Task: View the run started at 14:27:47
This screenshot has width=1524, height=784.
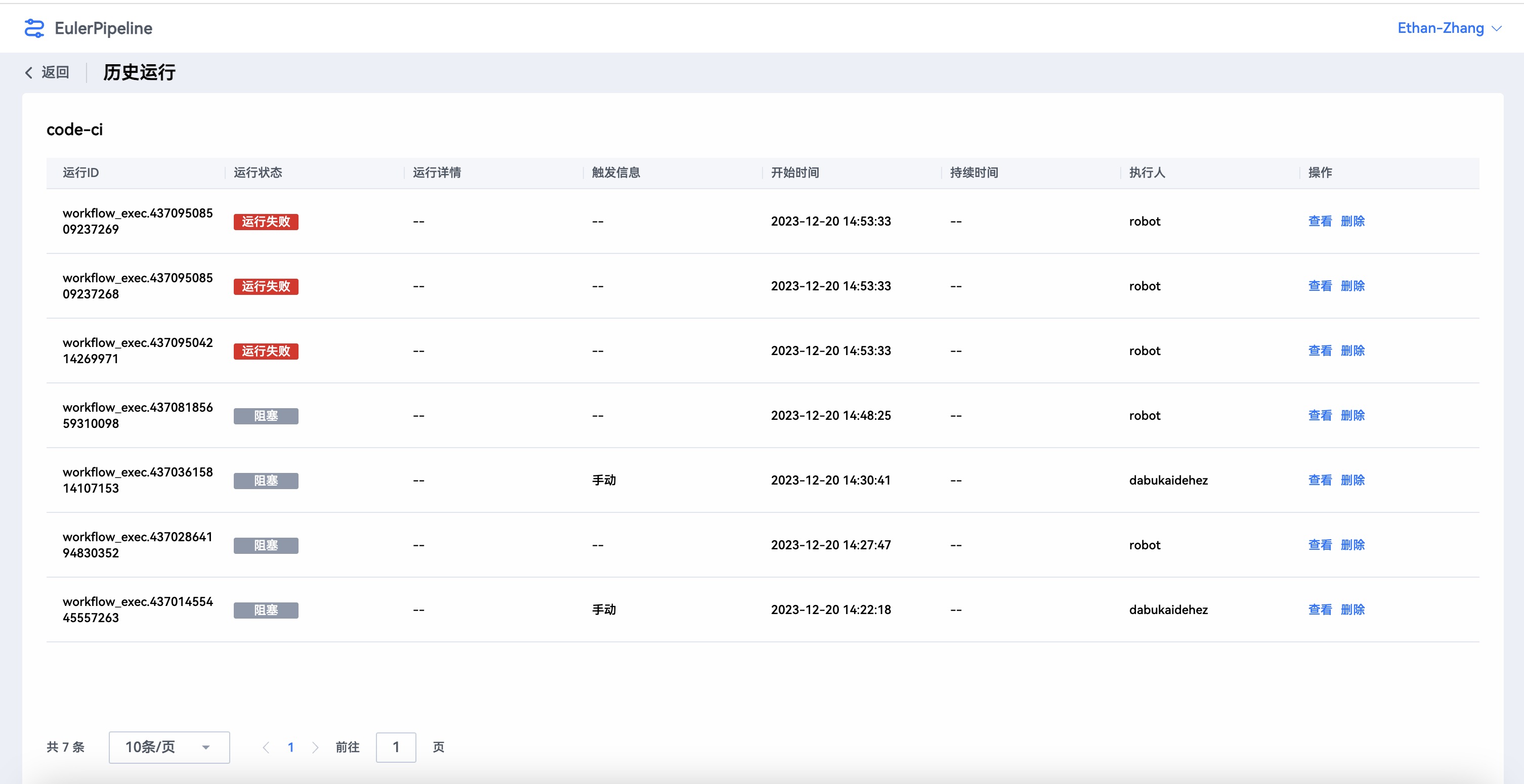Action: click(1319, 545)
